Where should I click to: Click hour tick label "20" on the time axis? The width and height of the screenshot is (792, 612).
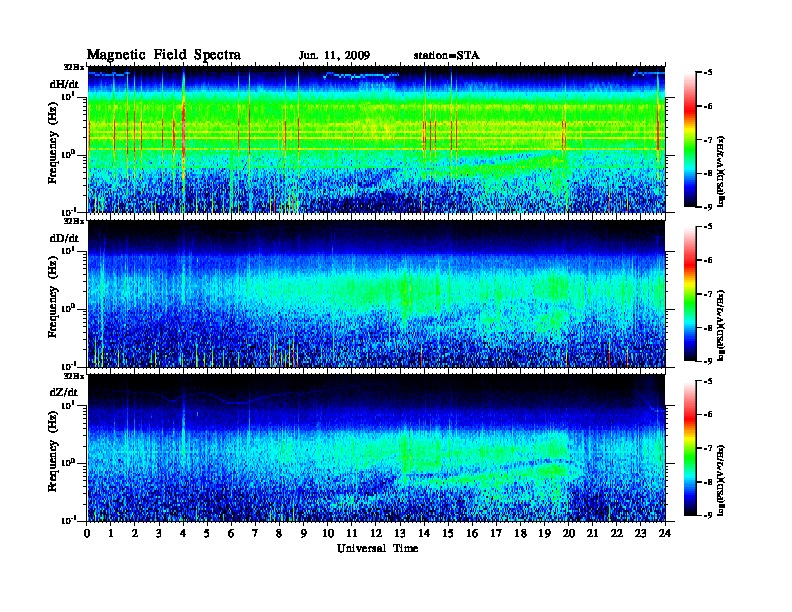click(569, 533)
